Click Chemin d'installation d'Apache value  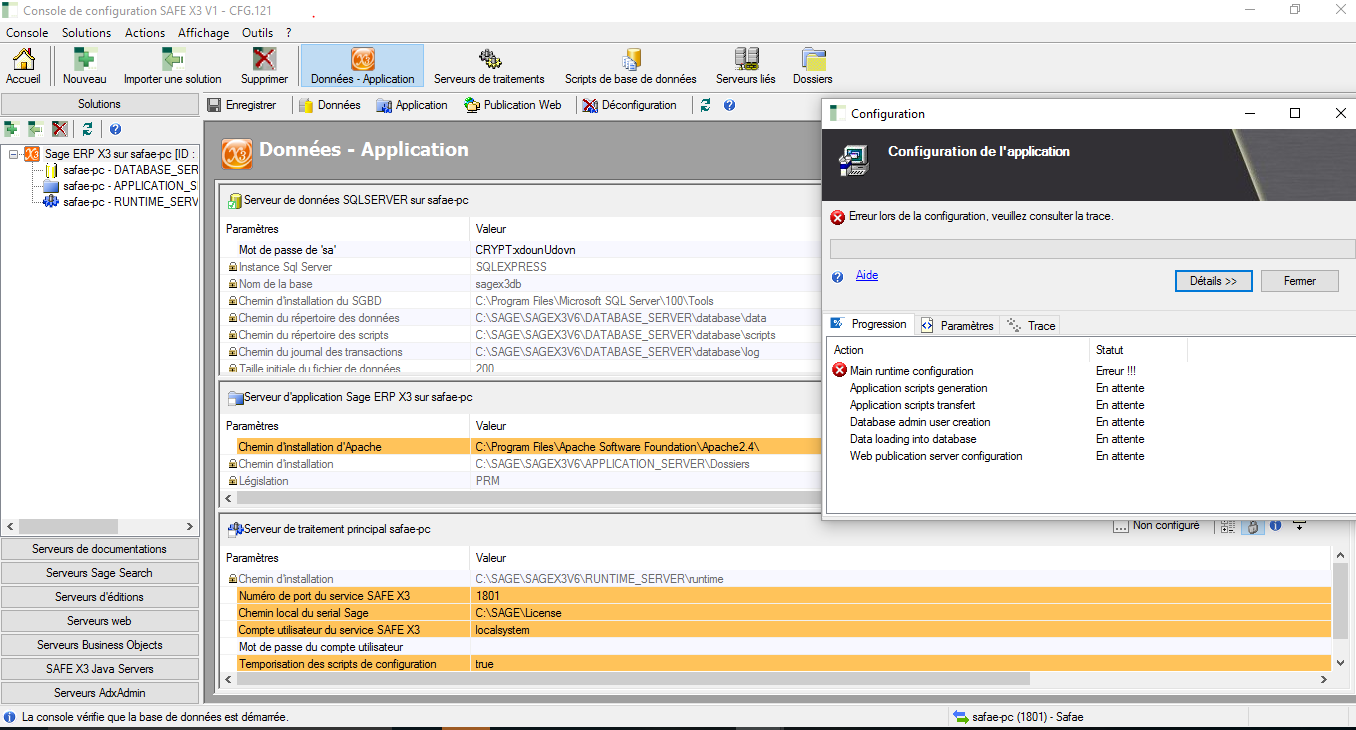click(645, 447)
